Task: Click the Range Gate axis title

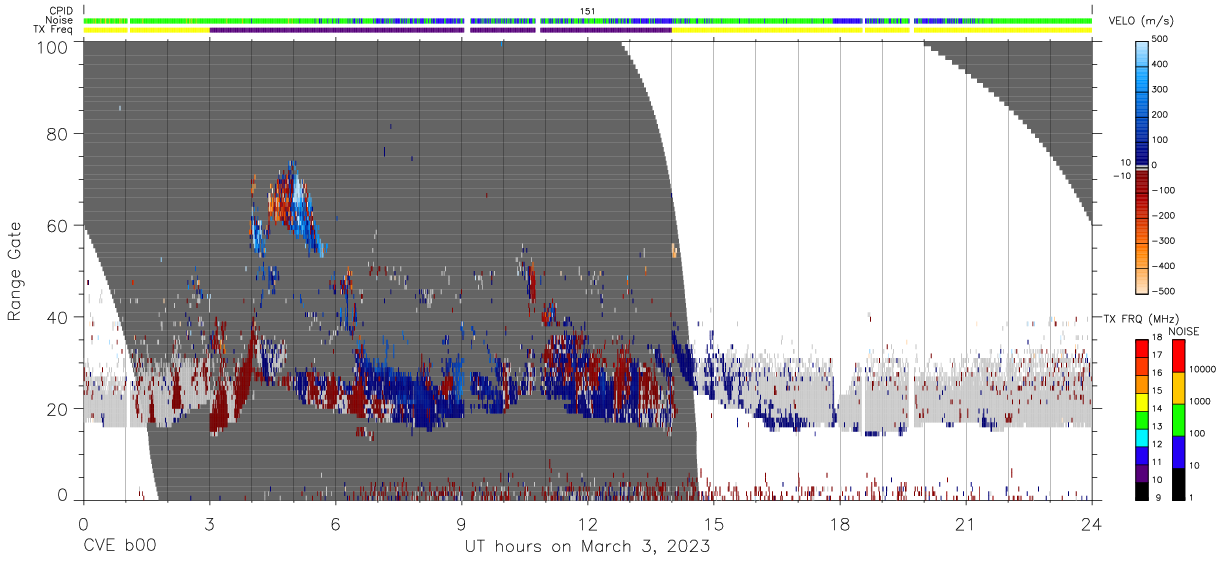Action: click(x=15, y=271)
